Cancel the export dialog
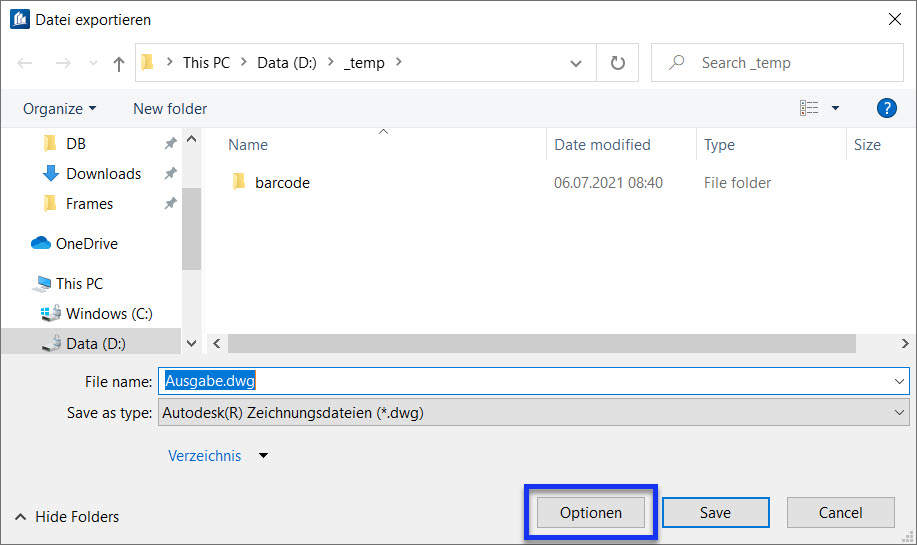917x545 pixels. tap(840, 512)
